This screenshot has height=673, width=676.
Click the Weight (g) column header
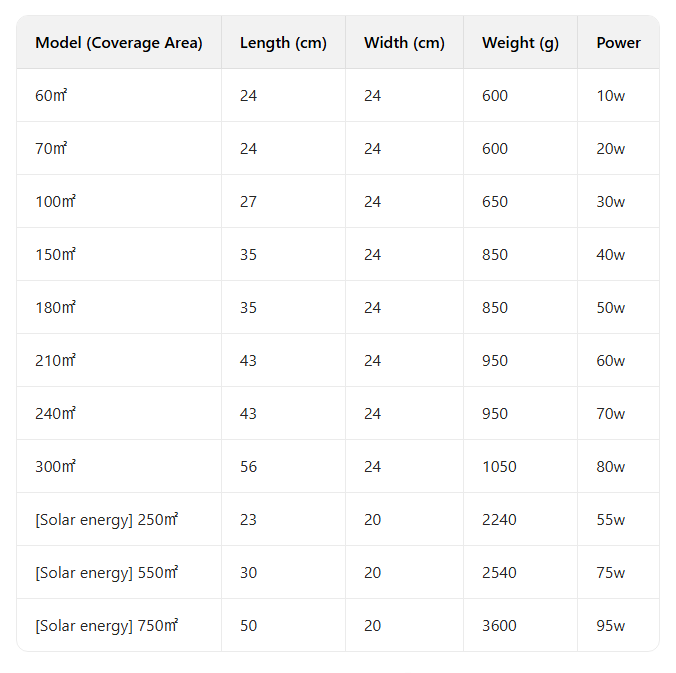click(520, 43)
